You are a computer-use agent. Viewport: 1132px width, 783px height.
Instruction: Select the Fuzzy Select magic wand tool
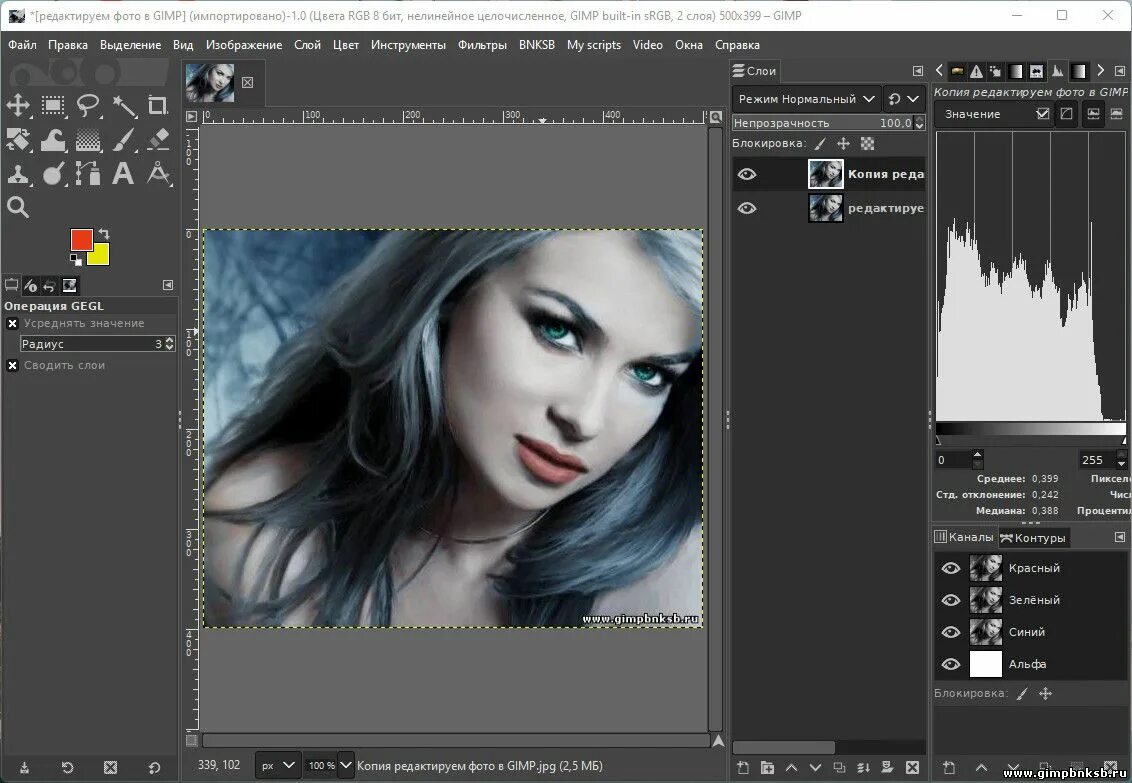click(123, 105)
